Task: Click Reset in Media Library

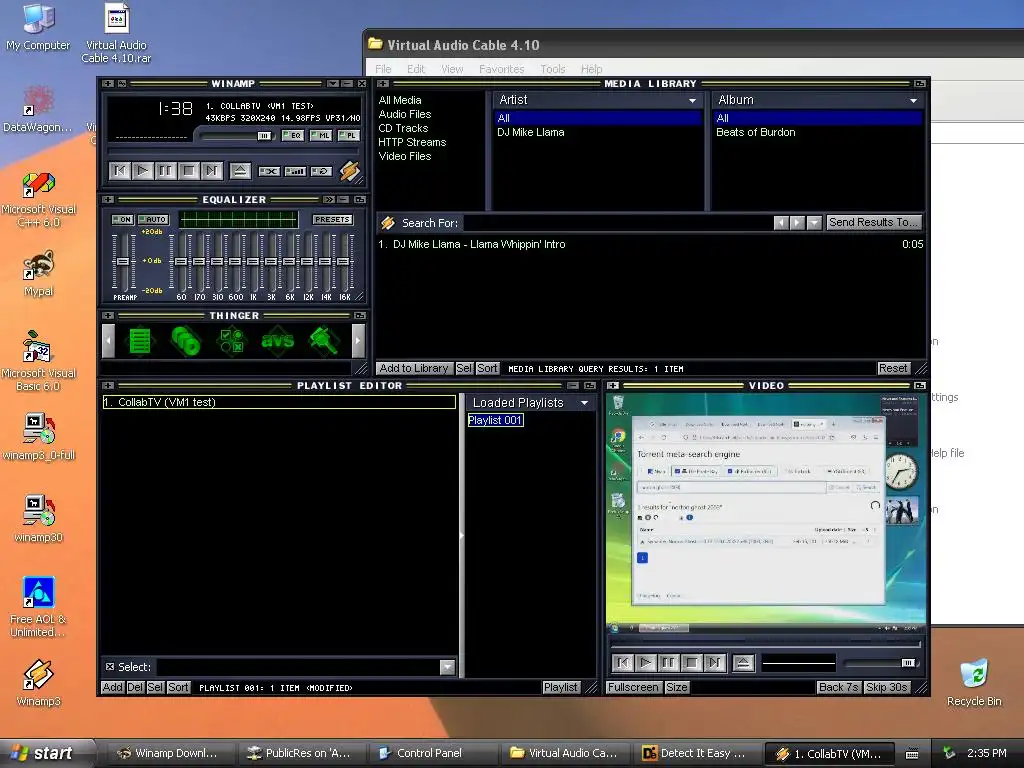Action: 893,368
